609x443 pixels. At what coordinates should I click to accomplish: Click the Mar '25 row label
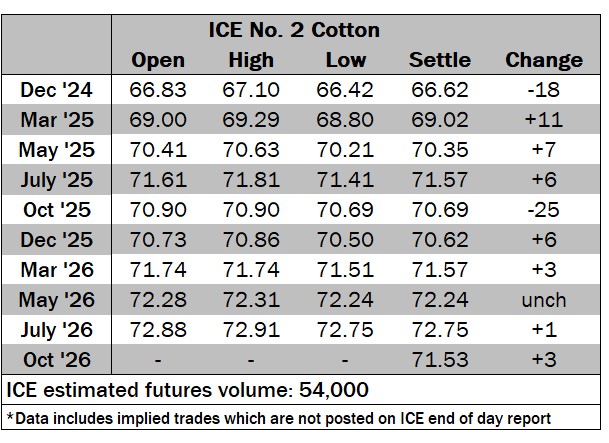pos(57,121)
